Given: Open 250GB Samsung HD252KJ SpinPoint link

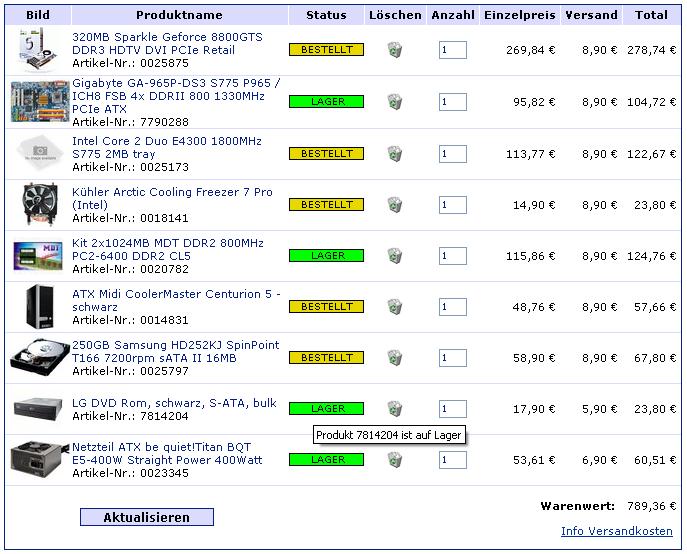Looking at the screenshot, I should [x=175, y=351].
